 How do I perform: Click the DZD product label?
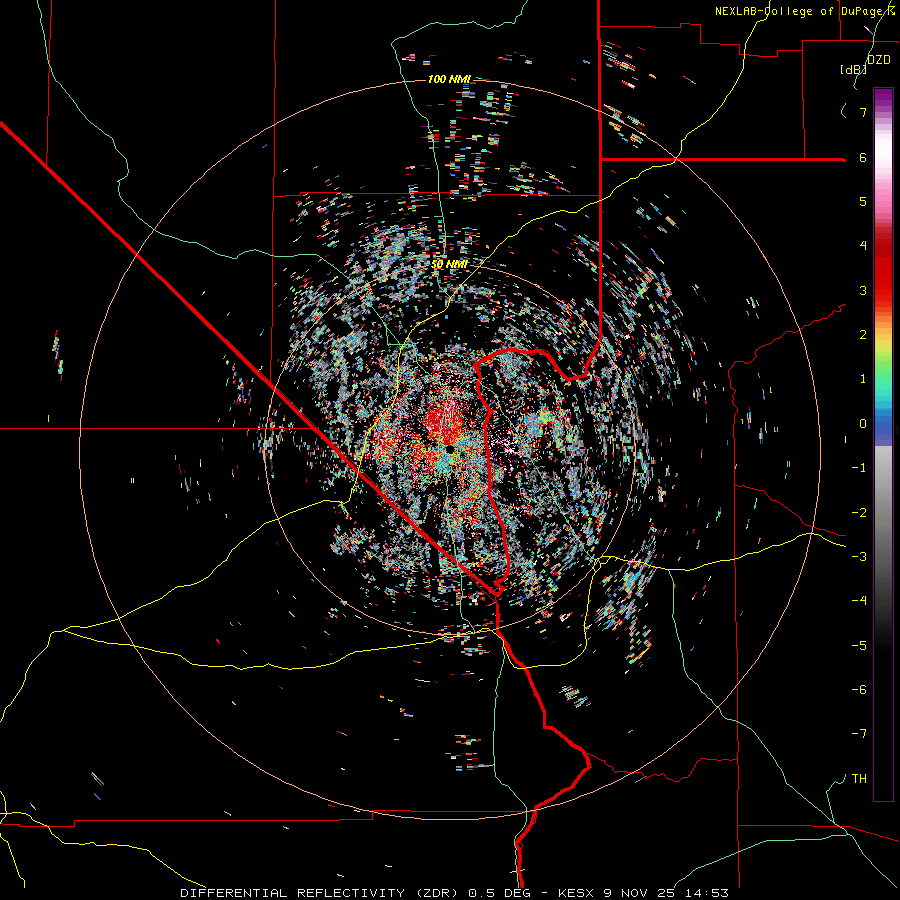point(879,60)
